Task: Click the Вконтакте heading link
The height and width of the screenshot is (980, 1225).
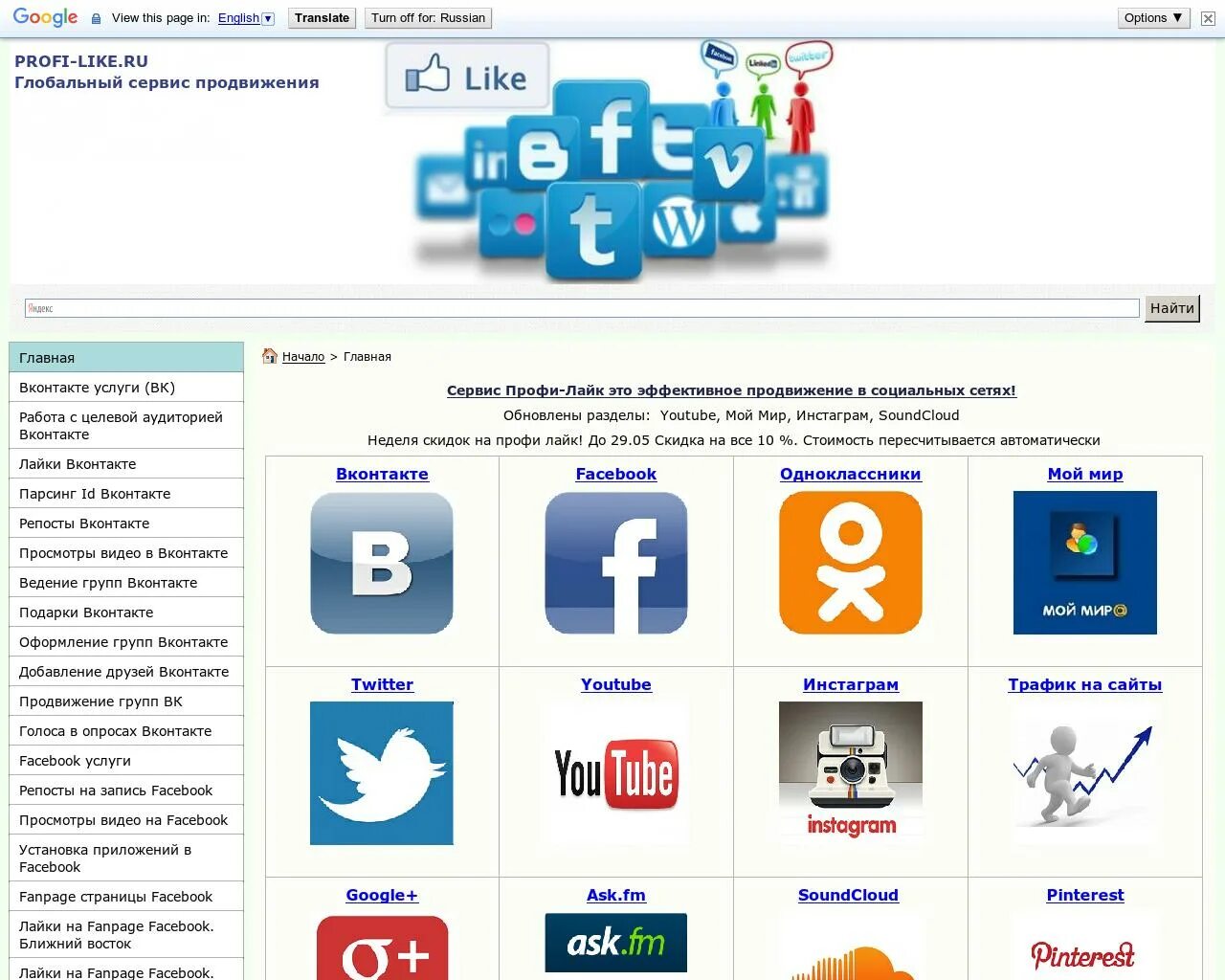Action: click(382, 474)
